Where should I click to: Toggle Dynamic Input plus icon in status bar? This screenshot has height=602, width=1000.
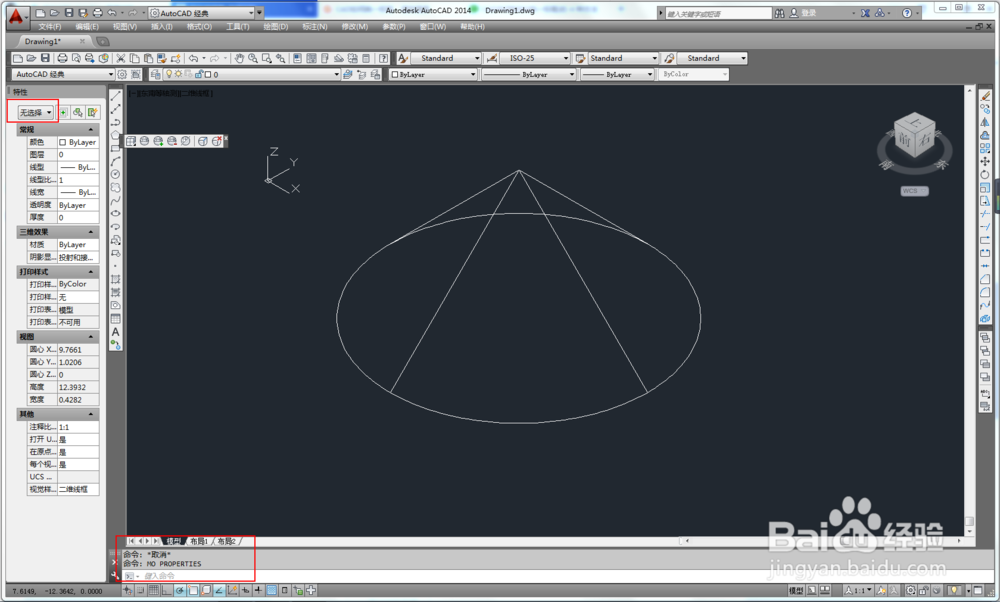click(246, 591)
